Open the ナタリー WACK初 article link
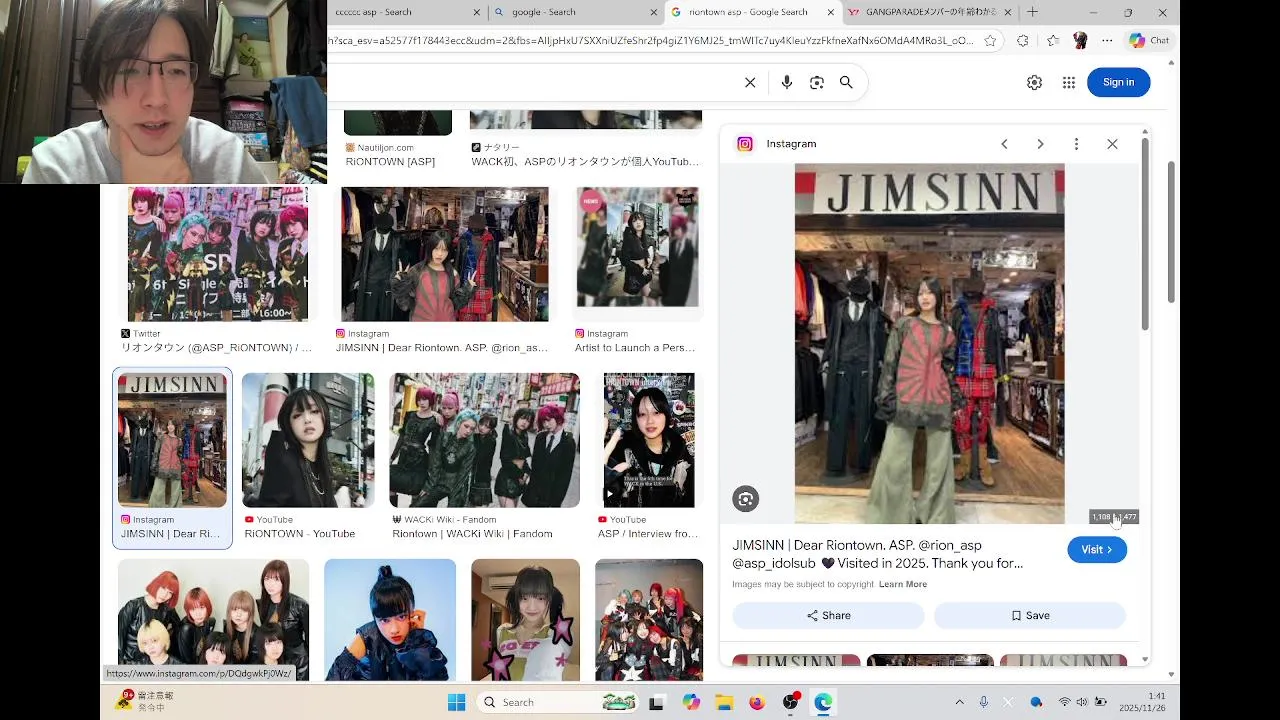This screenshot has height=720, width=1280. coord(585,162)
